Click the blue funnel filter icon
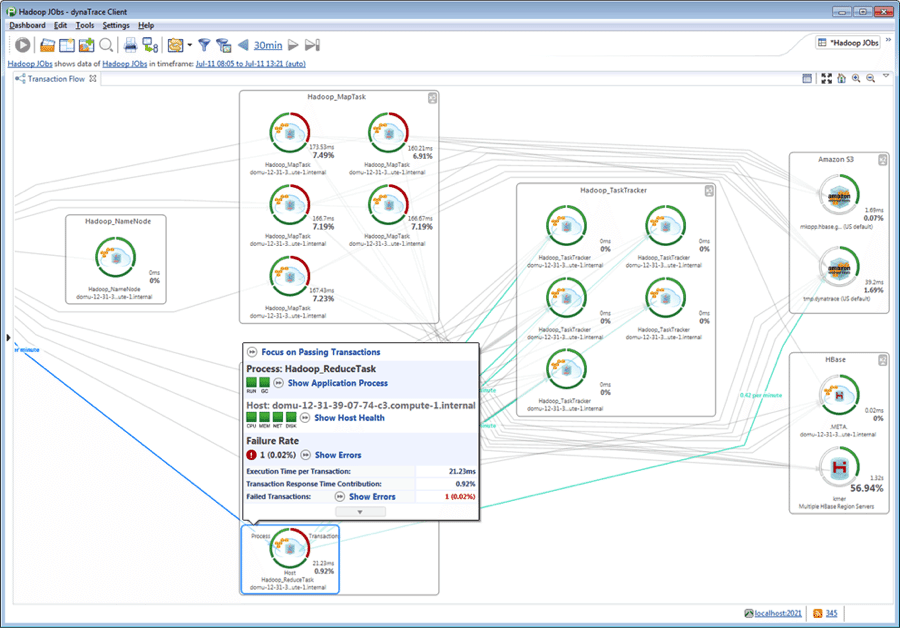The image size is (900, 628). tap(204, 45)
